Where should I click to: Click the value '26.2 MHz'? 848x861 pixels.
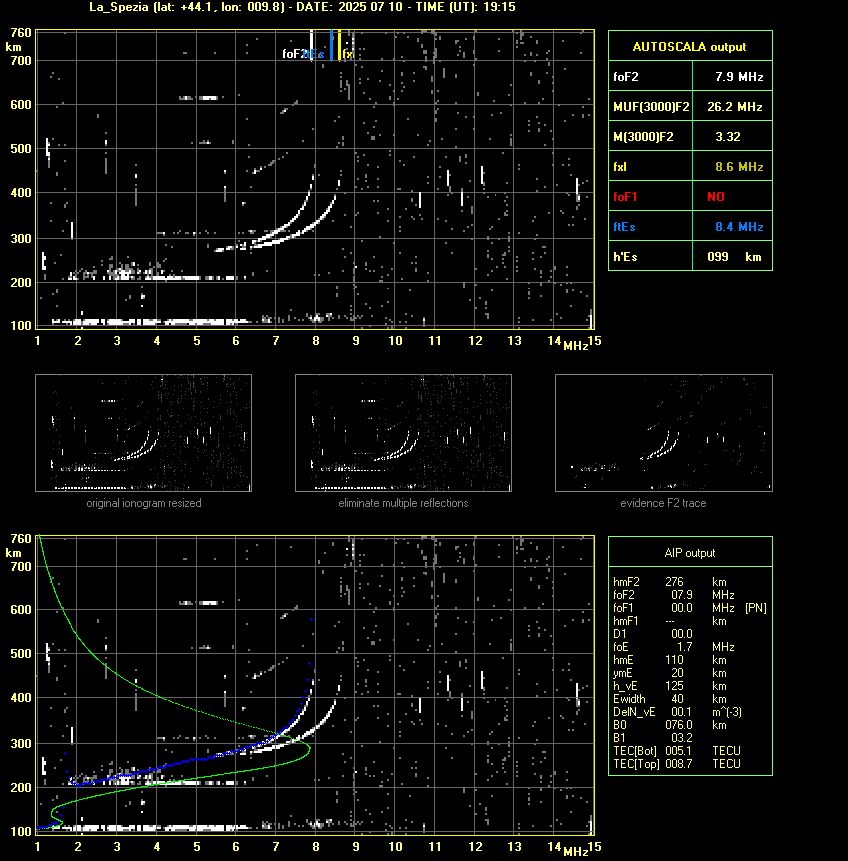click(x=735, y=107)
